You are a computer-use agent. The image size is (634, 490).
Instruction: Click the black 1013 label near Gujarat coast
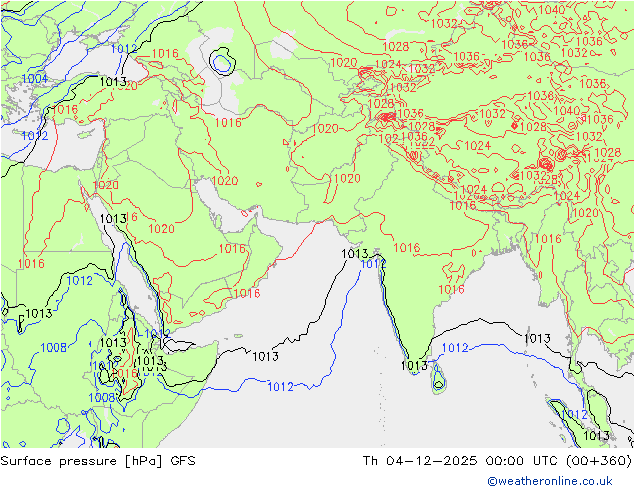[355, 254]
